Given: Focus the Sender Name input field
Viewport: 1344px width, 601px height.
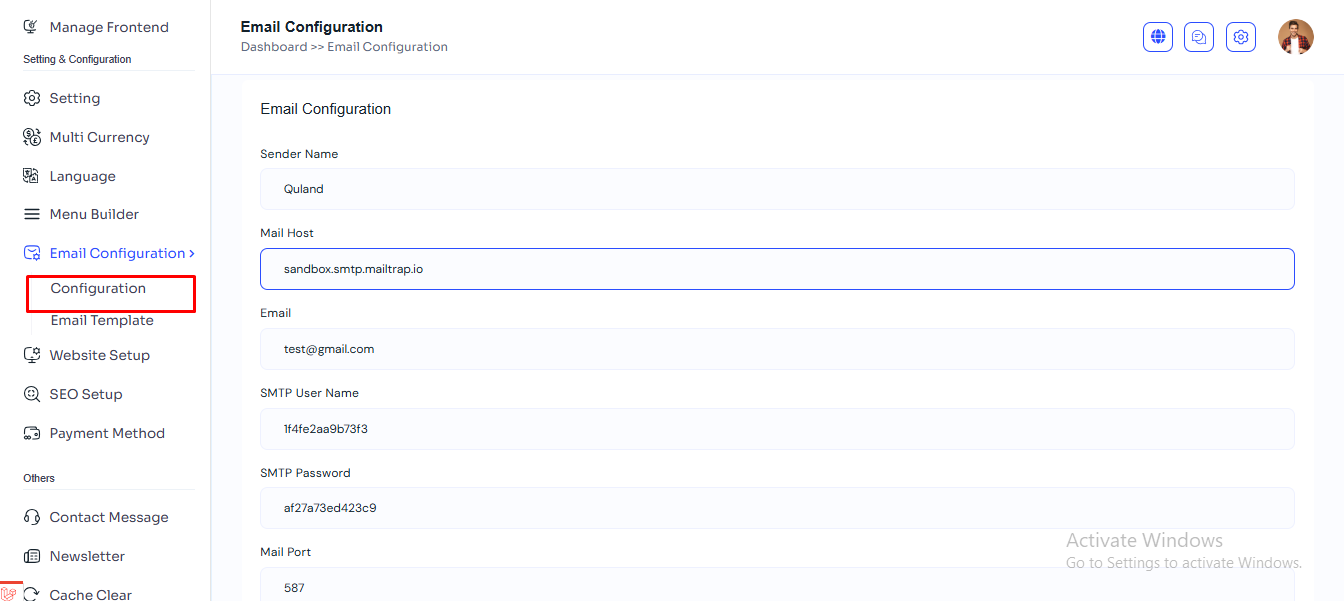Looking at the screenshot, I should (x=777, y=189).
